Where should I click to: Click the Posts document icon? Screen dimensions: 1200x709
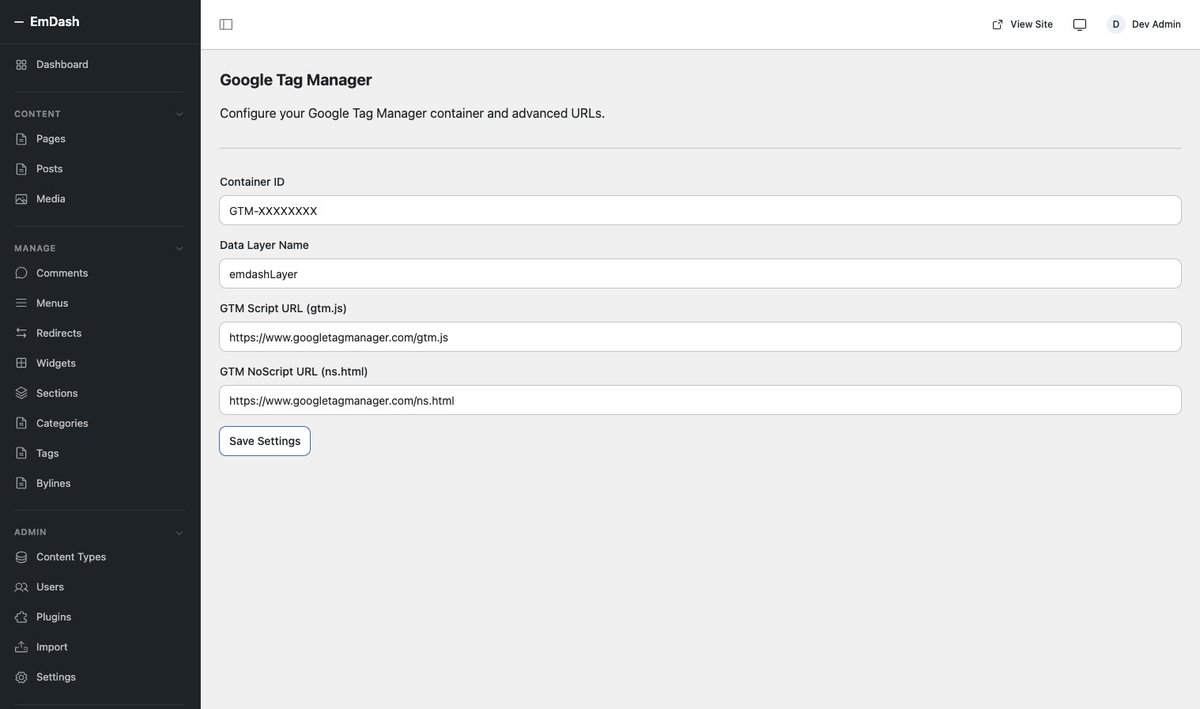click(x=21, y=169)
